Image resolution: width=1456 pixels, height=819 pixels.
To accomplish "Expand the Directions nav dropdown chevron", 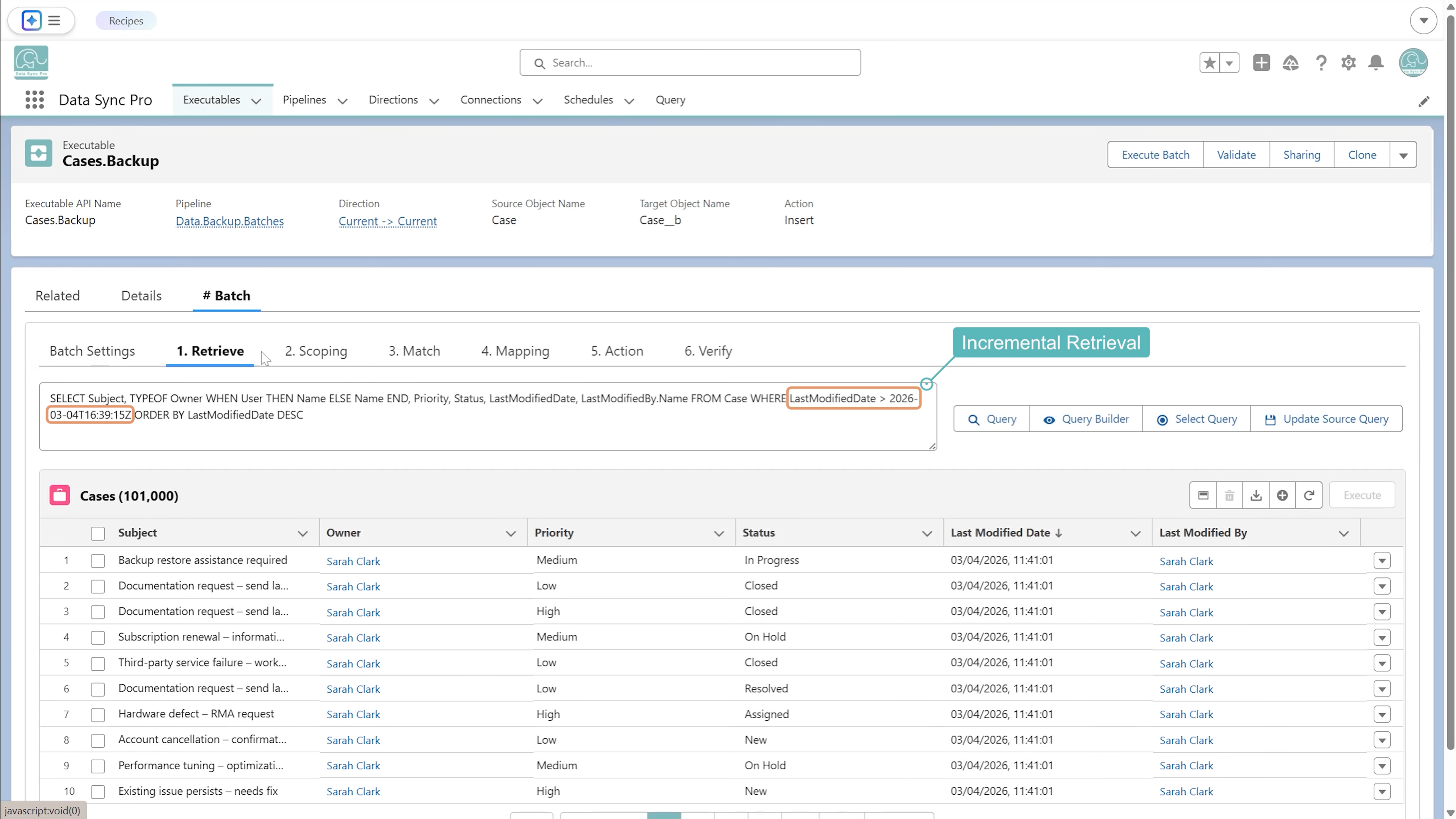I will [434, 101].
